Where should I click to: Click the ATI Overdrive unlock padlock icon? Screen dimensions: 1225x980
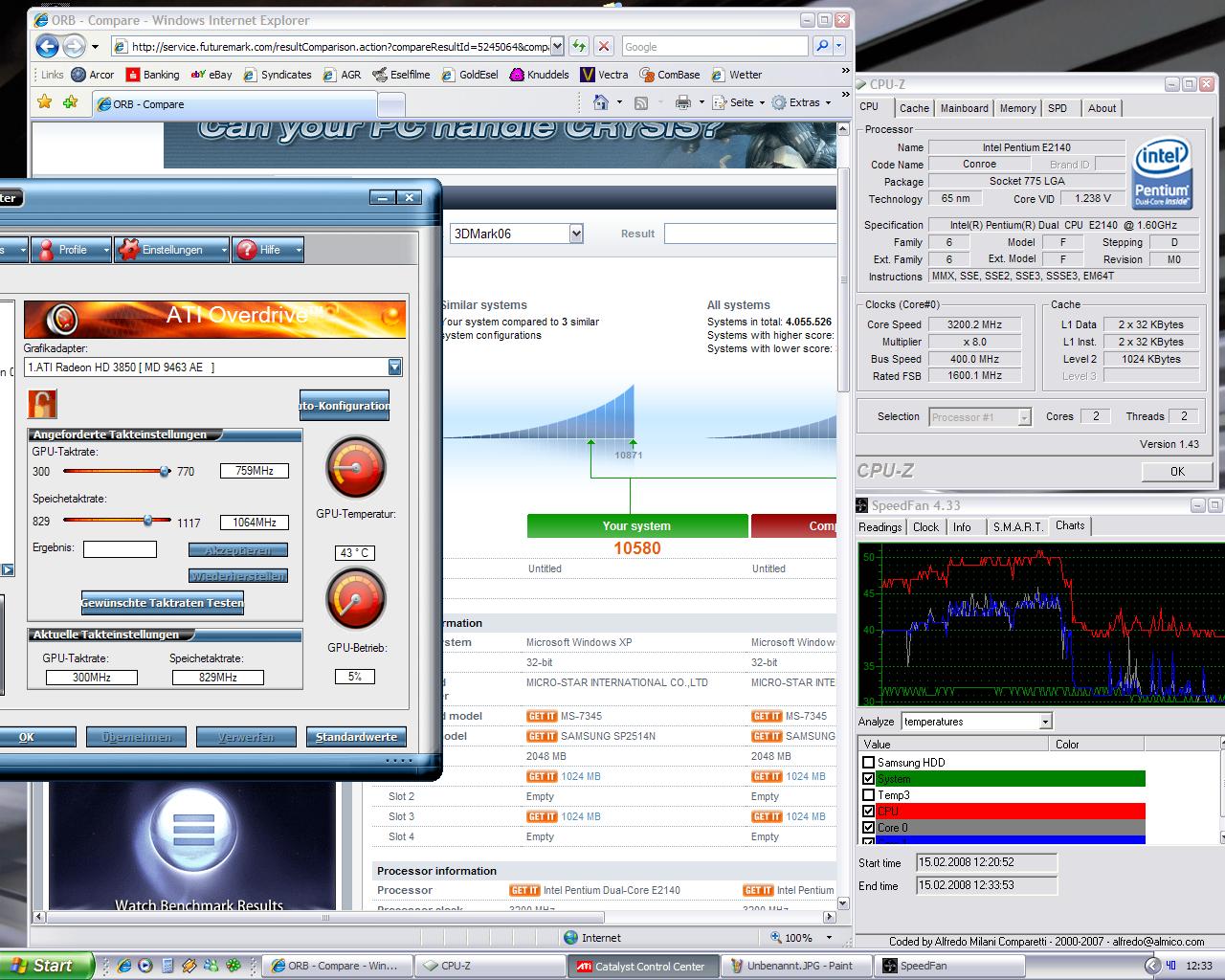click(41, 404)
